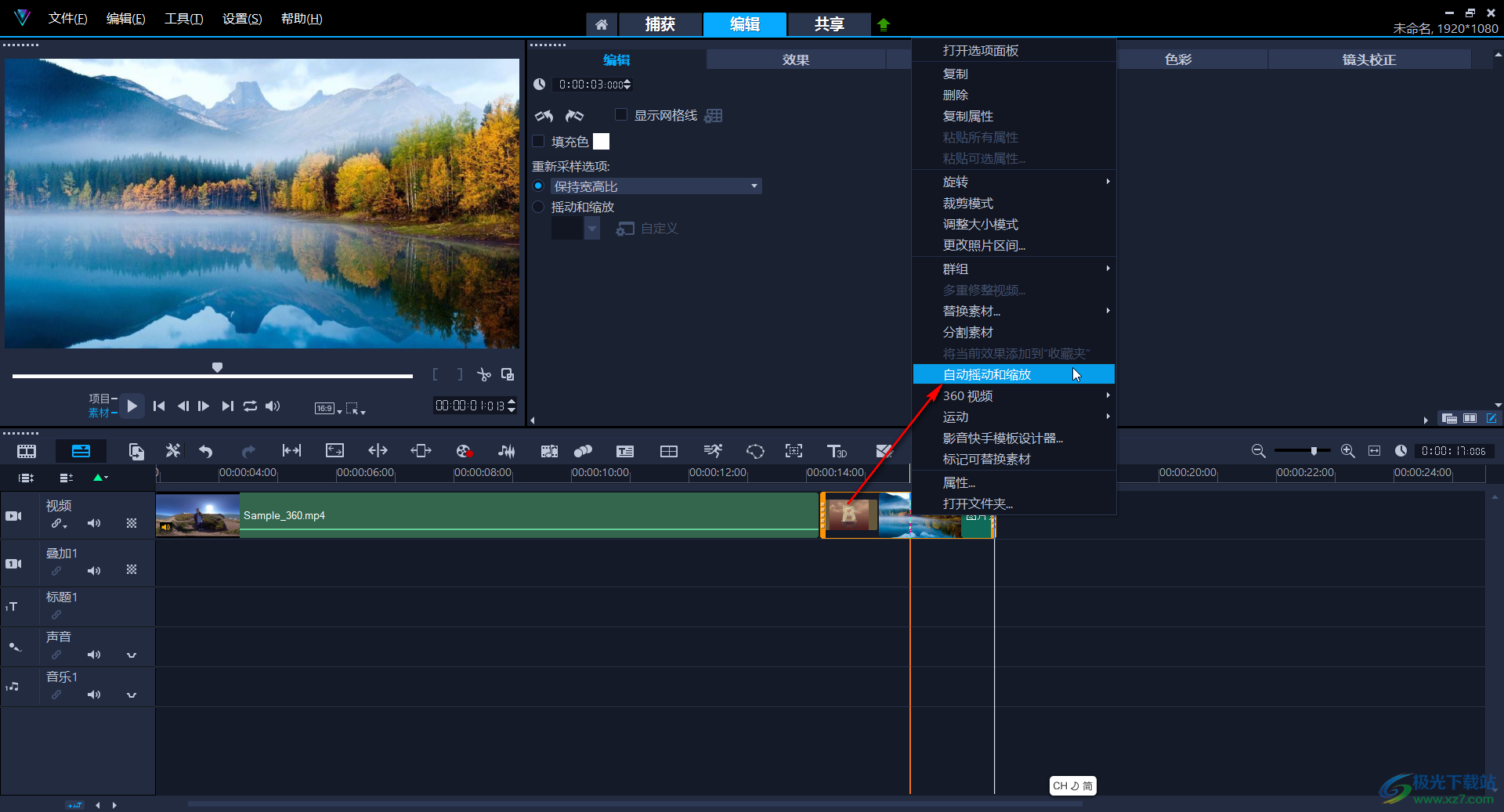The image size is (1504, 812).
Task: Set the mark-out bracket in preview
Action: click(460, 374)
